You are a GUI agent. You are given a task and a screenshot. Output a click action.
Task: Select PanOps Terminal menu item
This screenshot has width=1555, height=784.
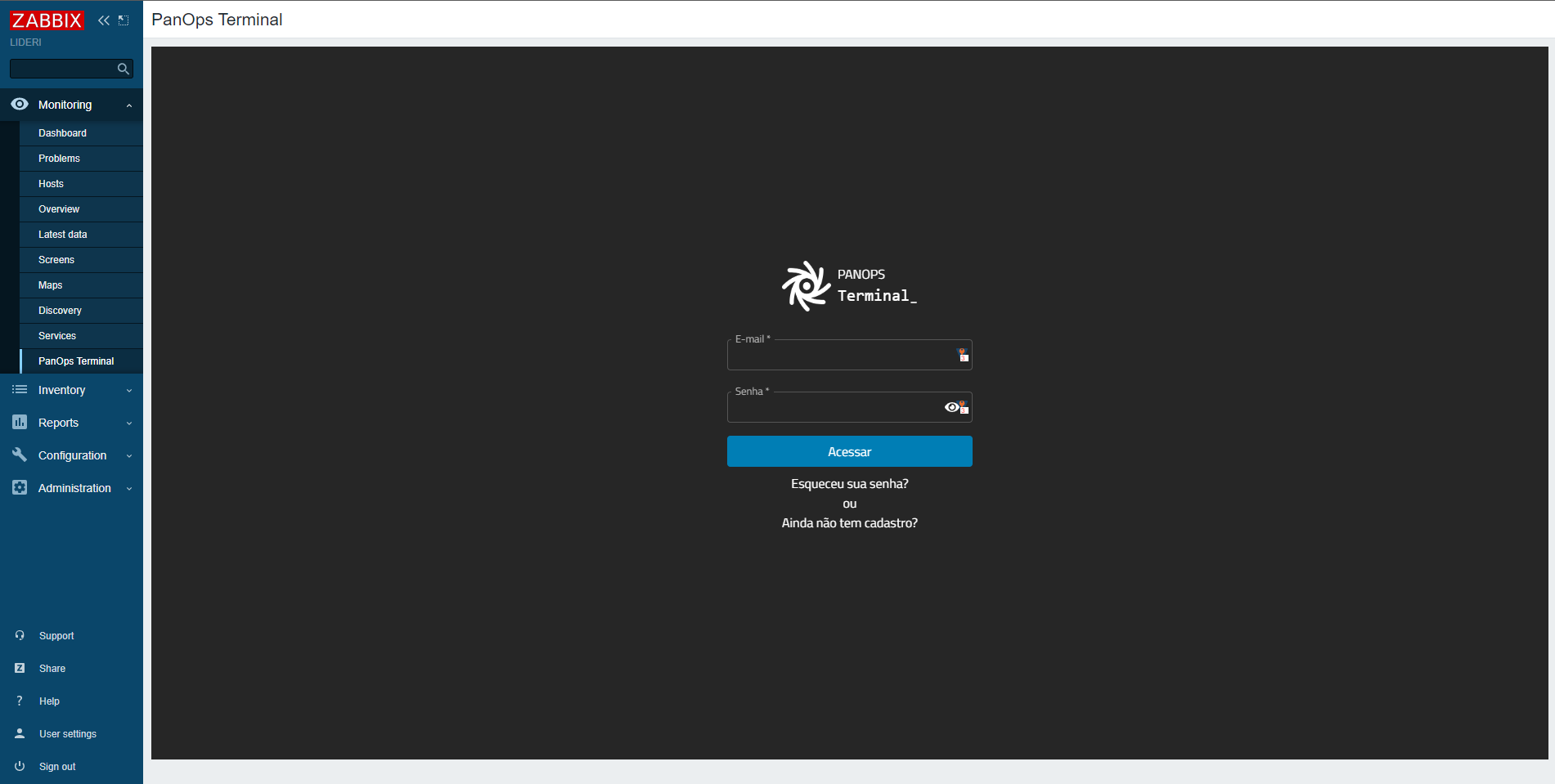pyautogui.click(x=81, y=361)
